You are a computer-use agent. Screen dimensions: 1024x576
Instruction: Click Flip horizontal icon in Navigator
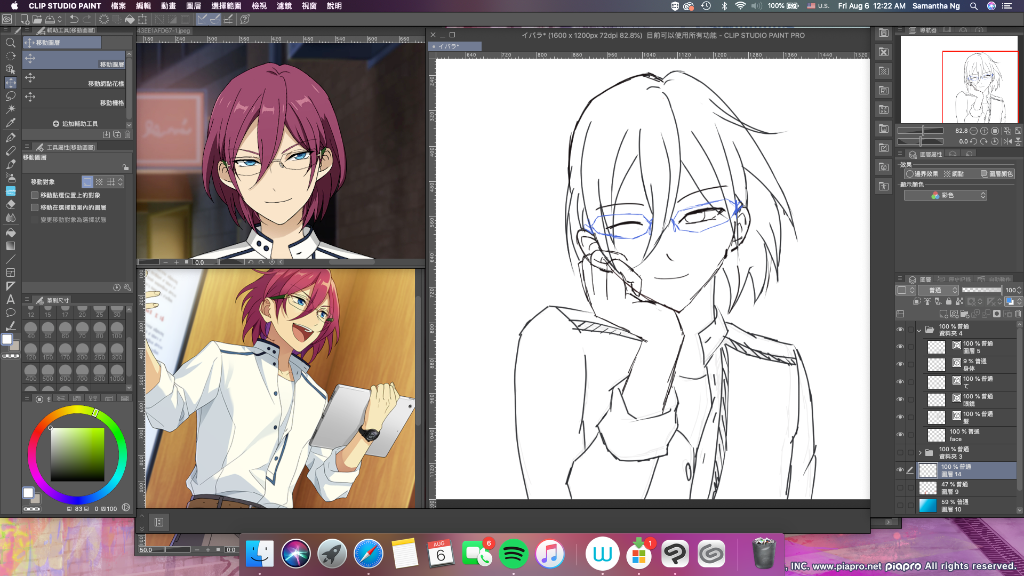(1008, 140)
